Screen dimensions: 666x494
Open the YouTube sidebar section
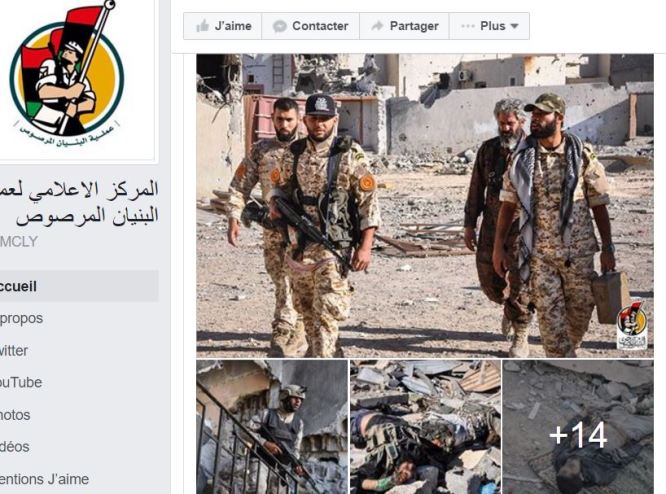click(21, 382)
